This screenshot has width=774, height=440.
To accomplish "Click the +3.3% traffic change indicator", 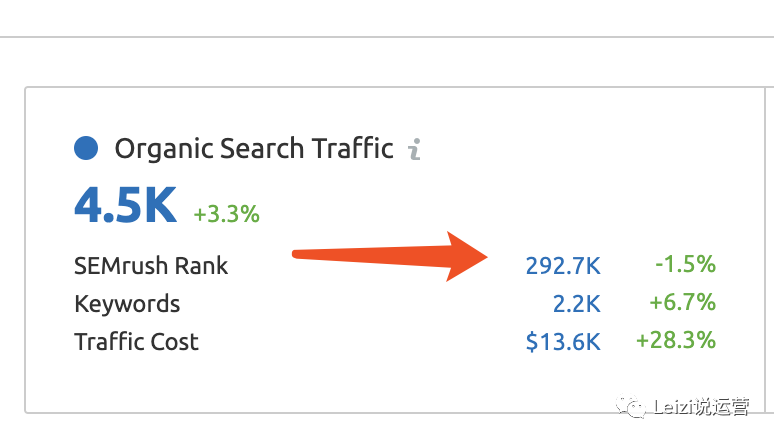I will tap(226, 214).
